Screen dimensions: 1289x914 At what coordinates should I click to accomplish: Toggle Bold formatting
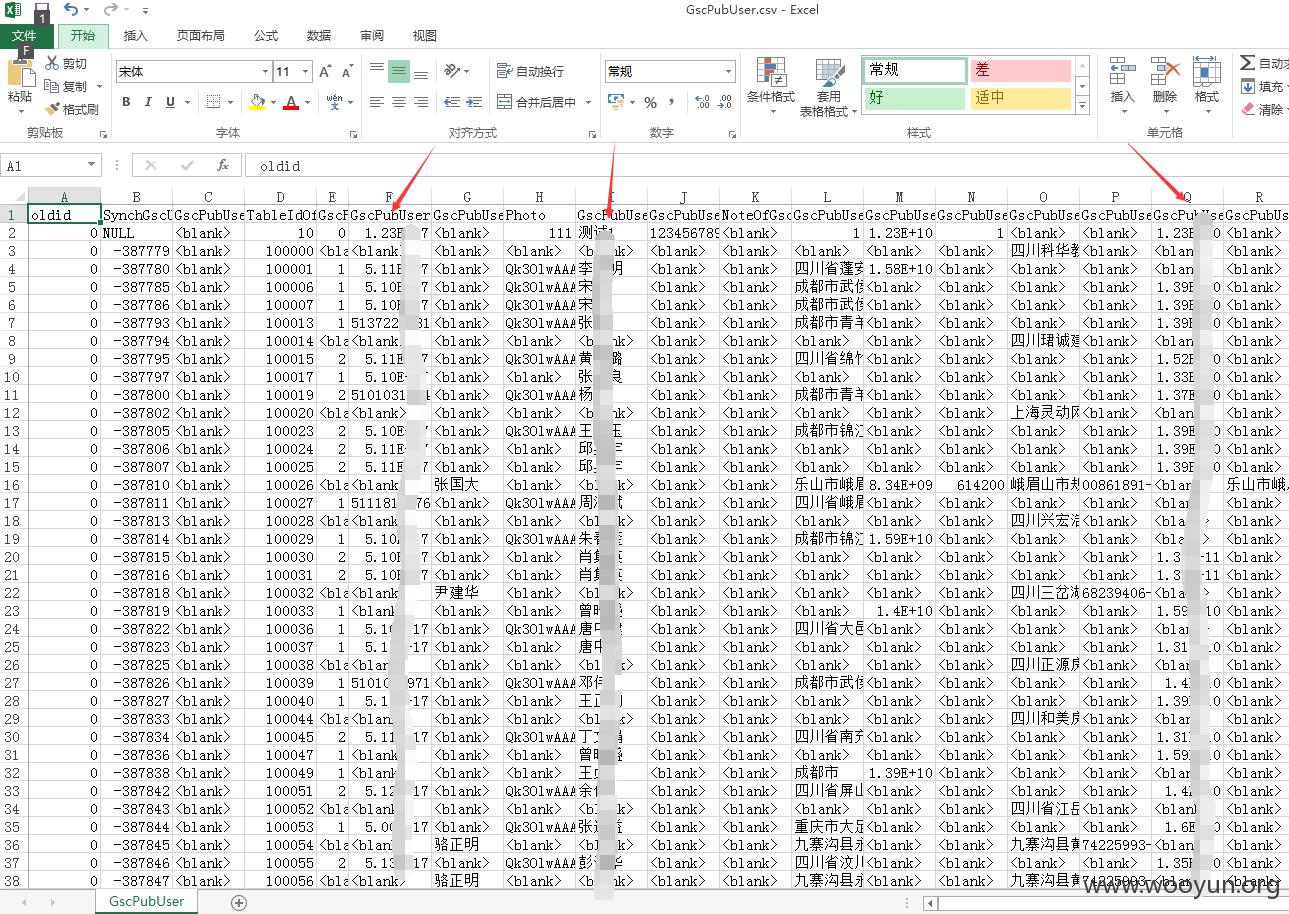pos(126,102)
